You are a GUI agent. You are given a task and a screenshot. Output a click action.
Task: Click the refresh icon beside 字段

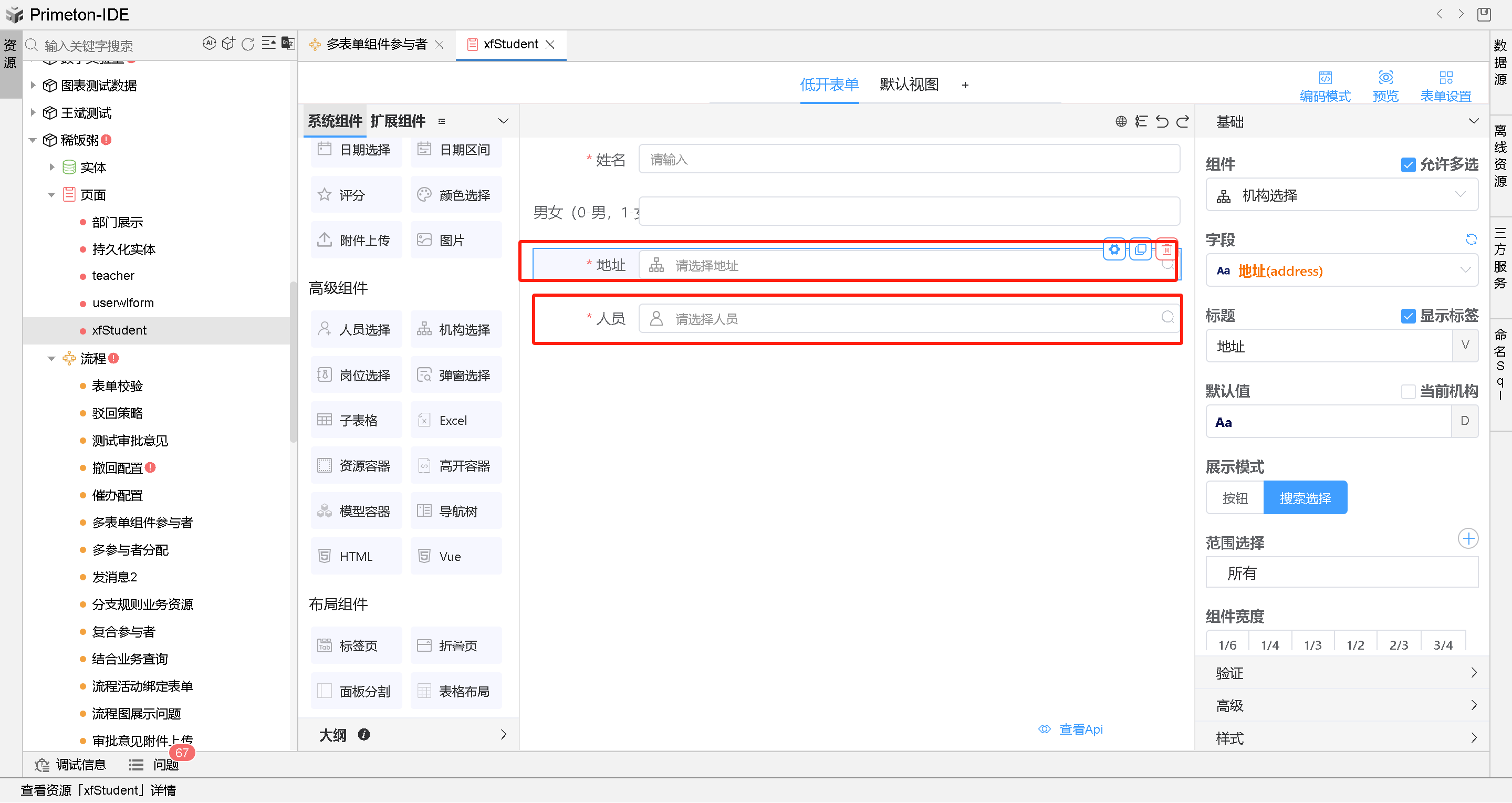click(1471, 239)
